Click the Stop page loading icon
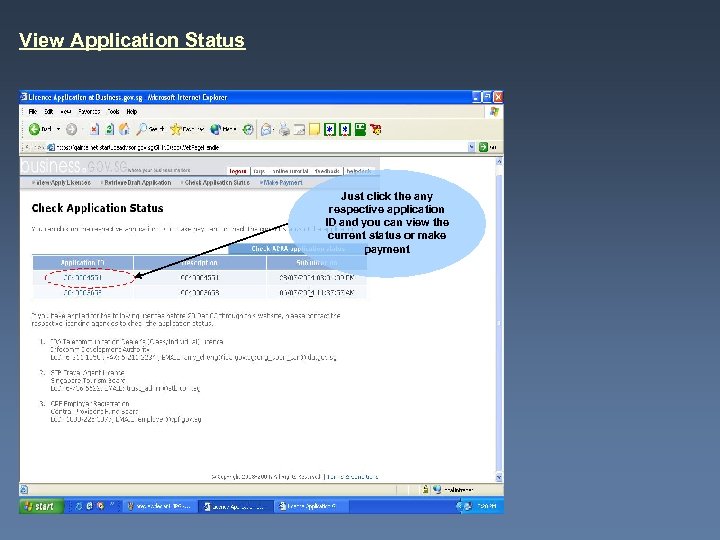The image size is (720, 540). (94, 129)
